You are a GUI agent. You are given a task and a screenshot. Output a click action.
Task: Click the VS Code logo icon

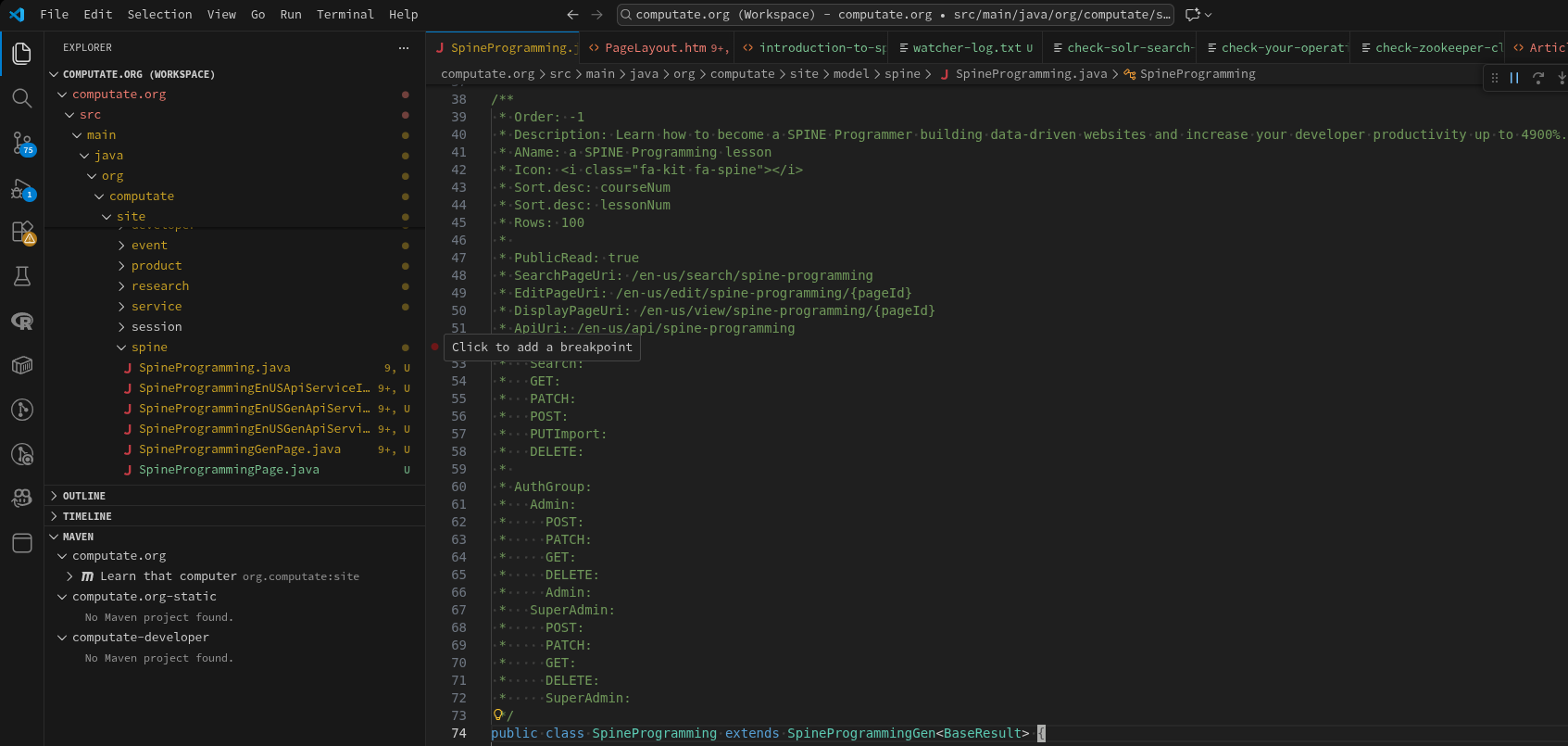tap(17, 14)
